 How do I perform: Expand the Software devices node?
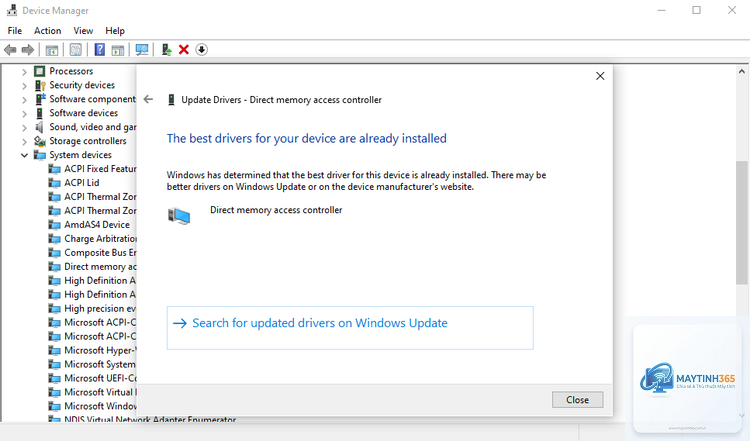pyautogui.click(x=24, y=113)
